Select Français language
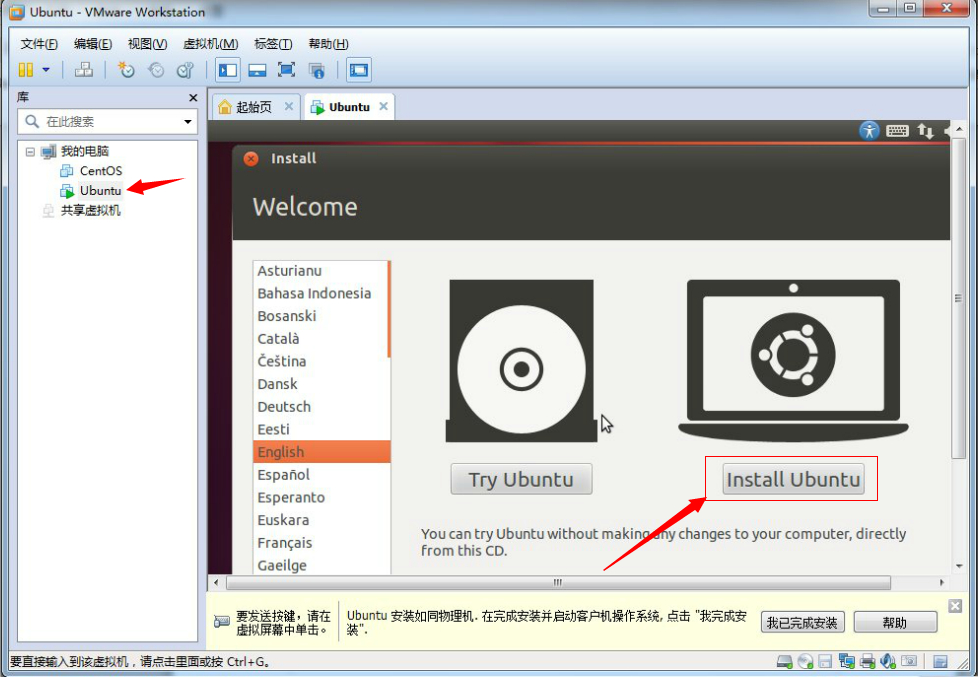This screenshot has width=978, height=677. (321, 543)
